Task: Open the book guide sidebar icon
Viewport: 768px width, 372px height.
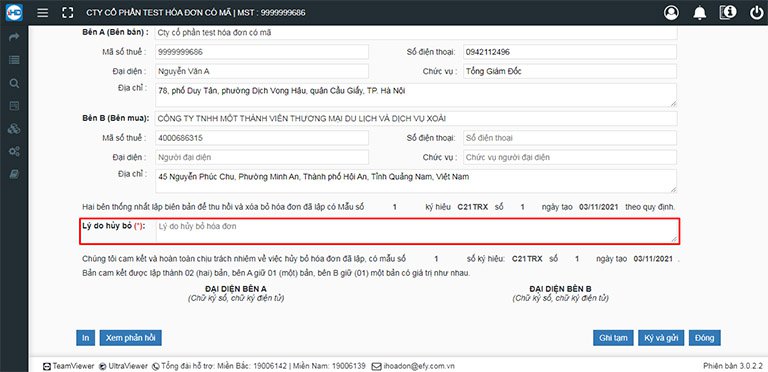Action: [x=14, y=175]
